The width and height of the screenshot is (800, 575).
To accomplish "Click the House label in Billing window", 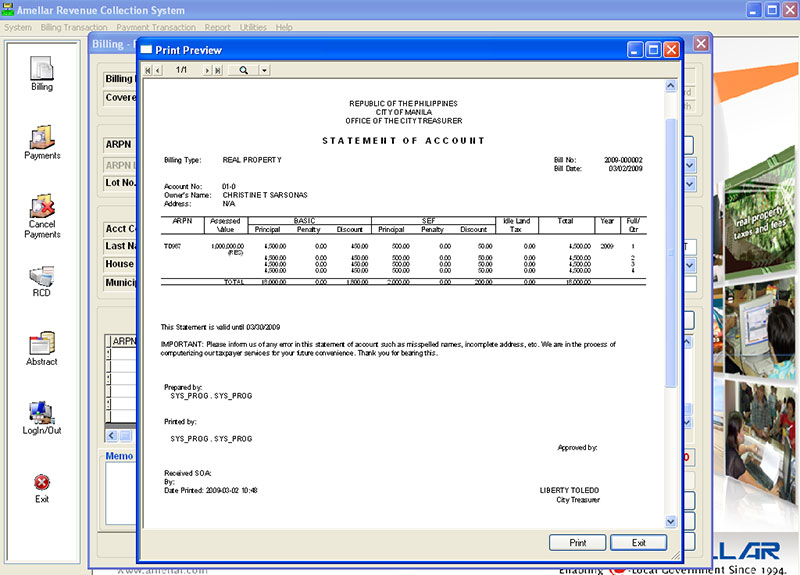I will click(x=119, y=264).
